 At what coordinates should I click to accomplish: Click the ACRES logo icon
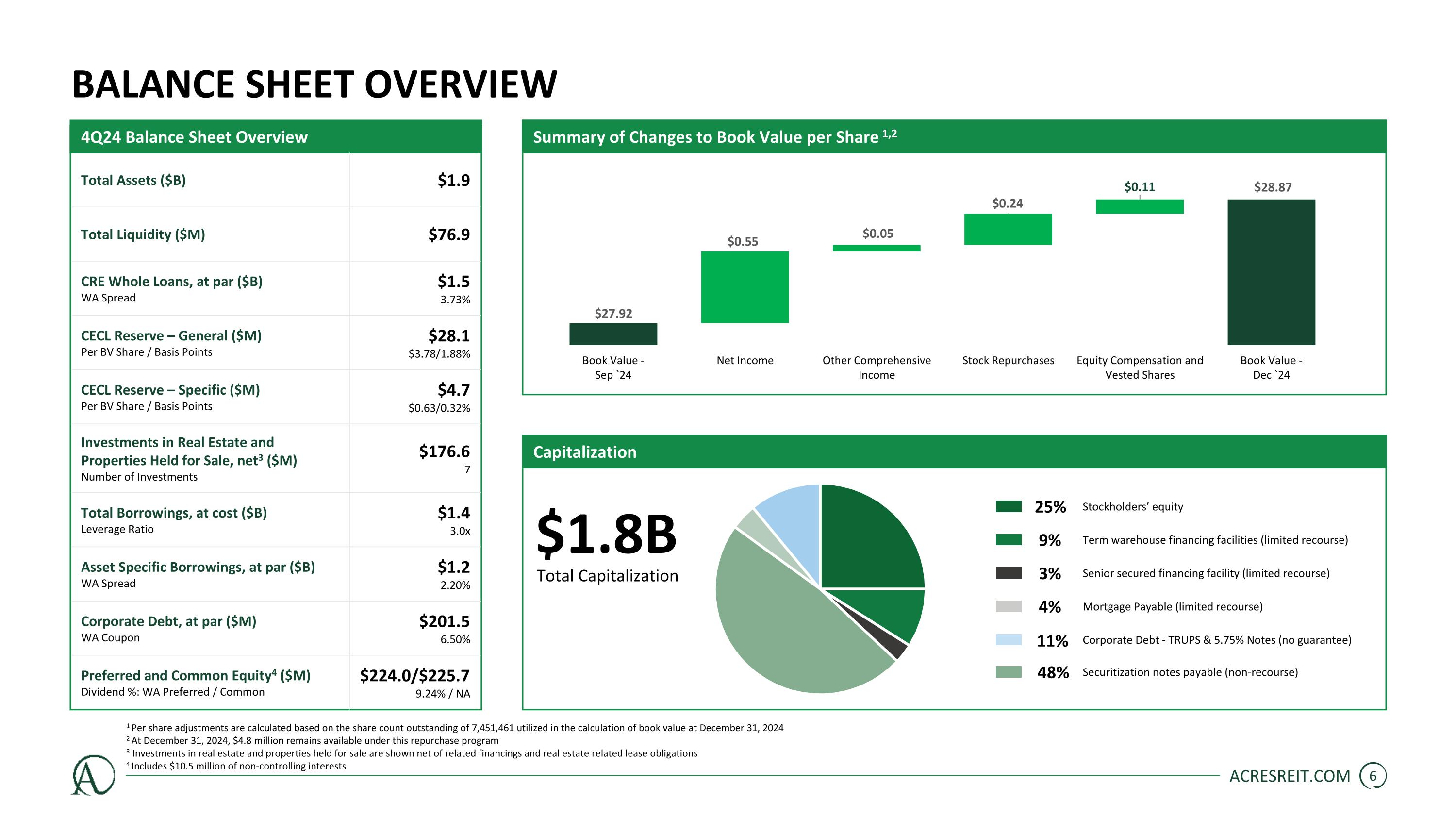click(93, 775)
